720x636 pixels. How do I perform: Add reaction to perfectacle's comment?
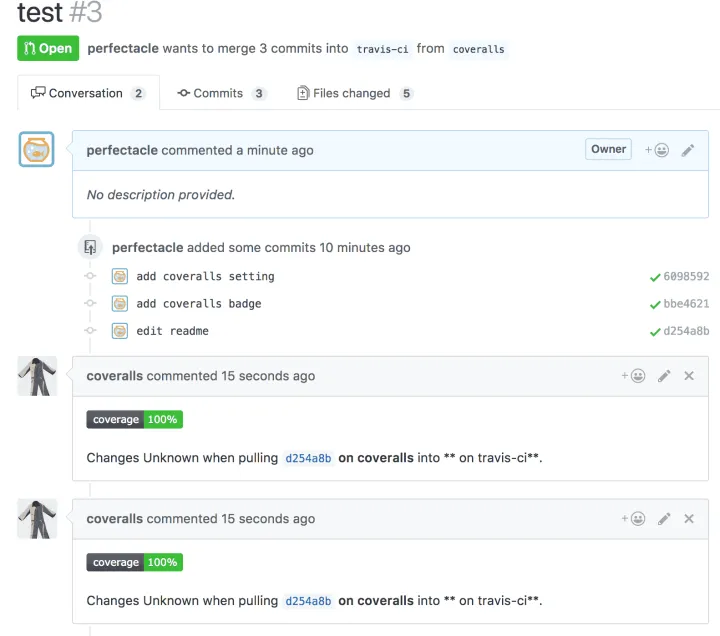click(x=657, y=150)
